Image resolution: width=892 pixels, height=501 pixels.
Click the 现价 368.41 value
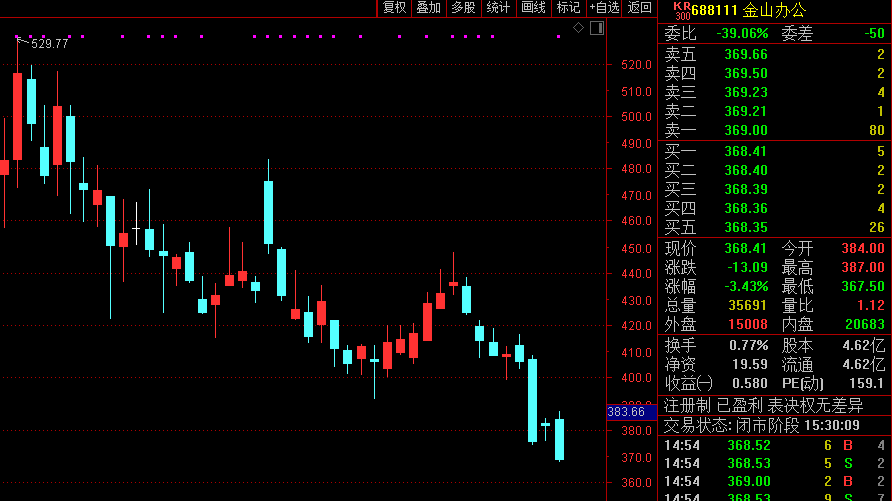point(745,249)
